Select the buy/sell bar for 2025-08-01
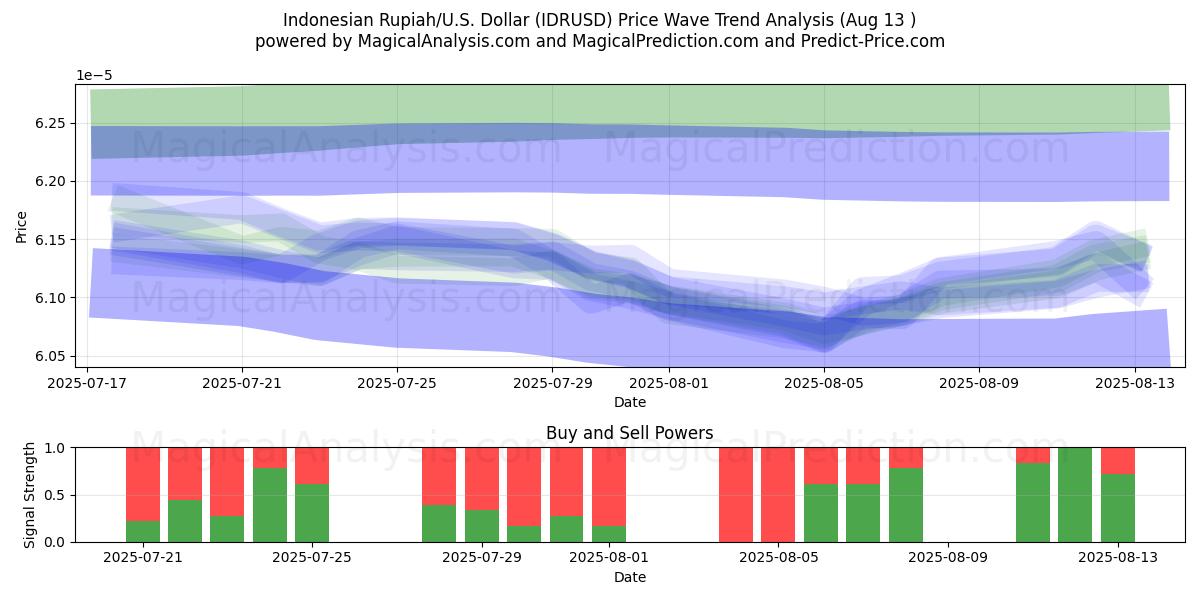1200x600 pixels. pyautogui.click(x=609, y=495)
